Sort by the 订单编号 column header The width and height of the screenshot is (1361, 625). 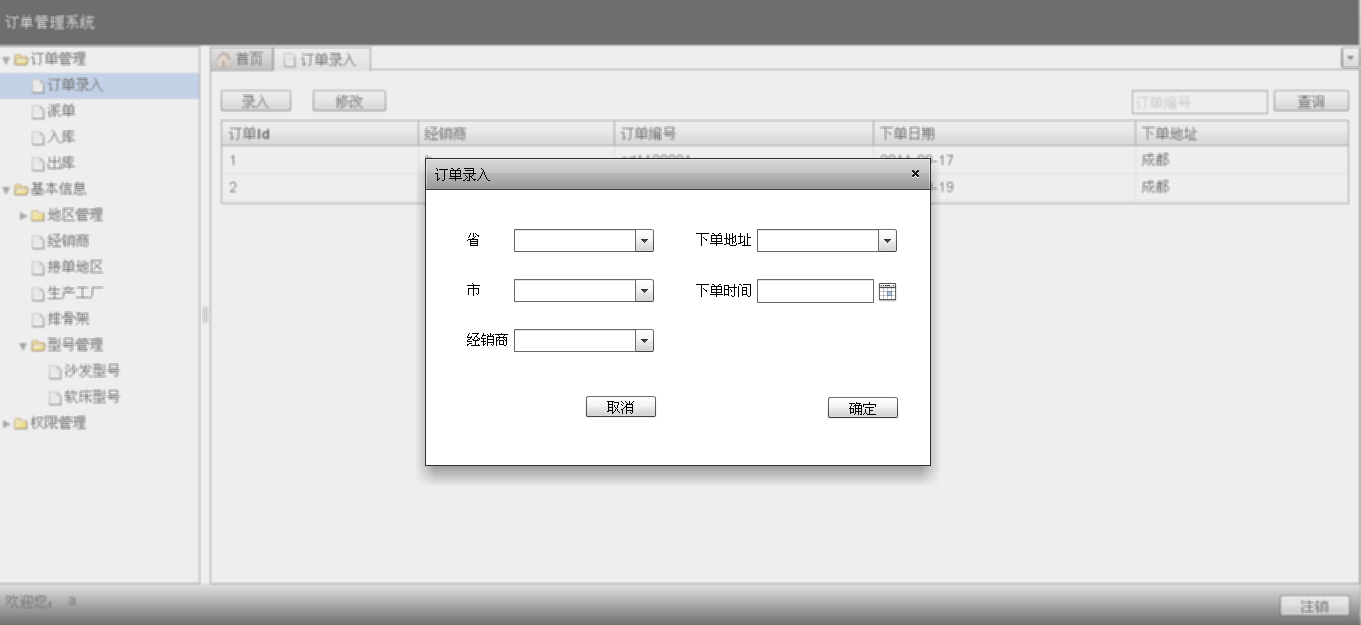click(x=743, y=133)
